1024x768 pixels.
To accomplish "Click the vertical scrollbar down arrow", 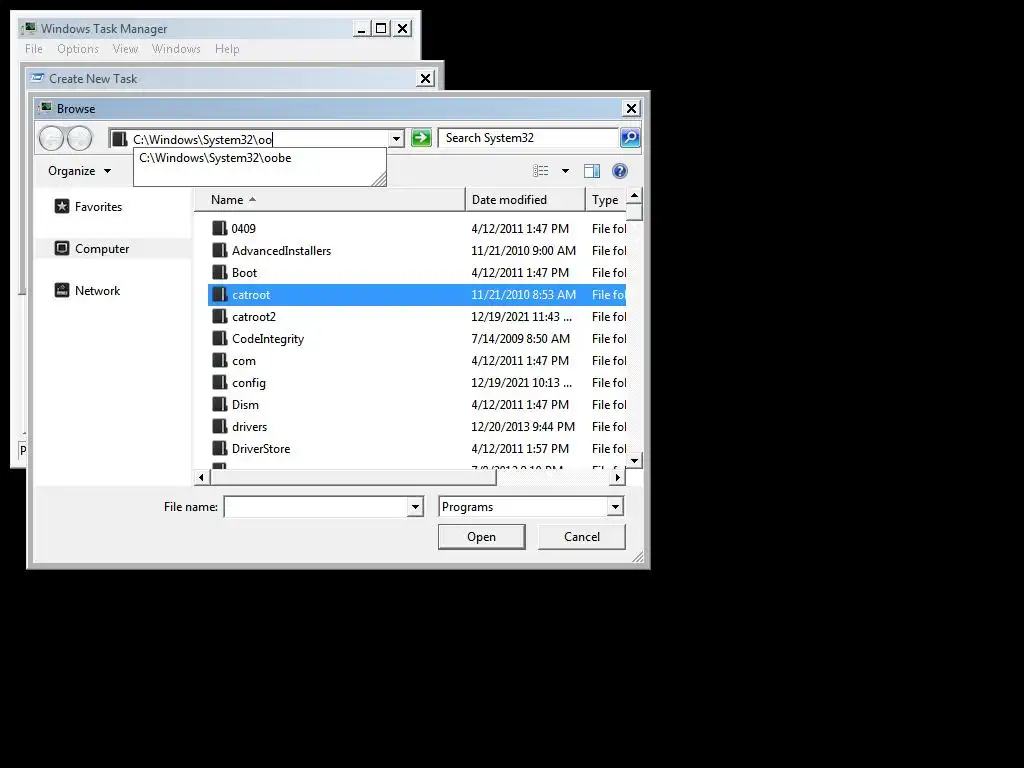I will (634, 460).
